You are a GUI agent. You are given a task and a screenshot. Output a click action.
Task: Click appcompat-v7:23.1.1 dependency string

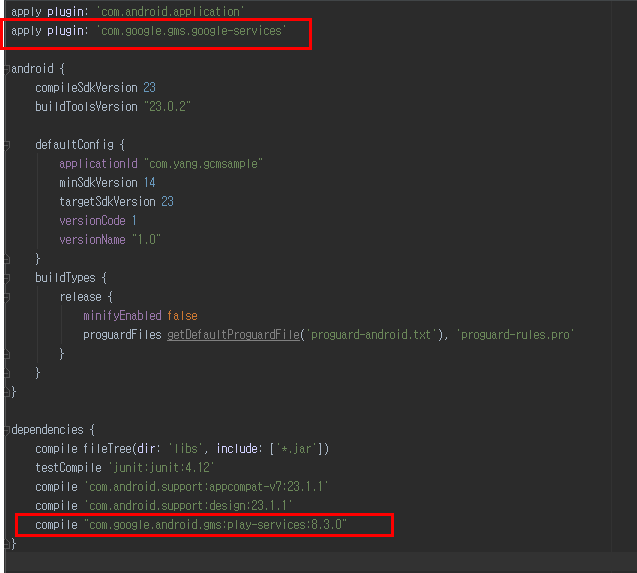[x=206, y=487]
